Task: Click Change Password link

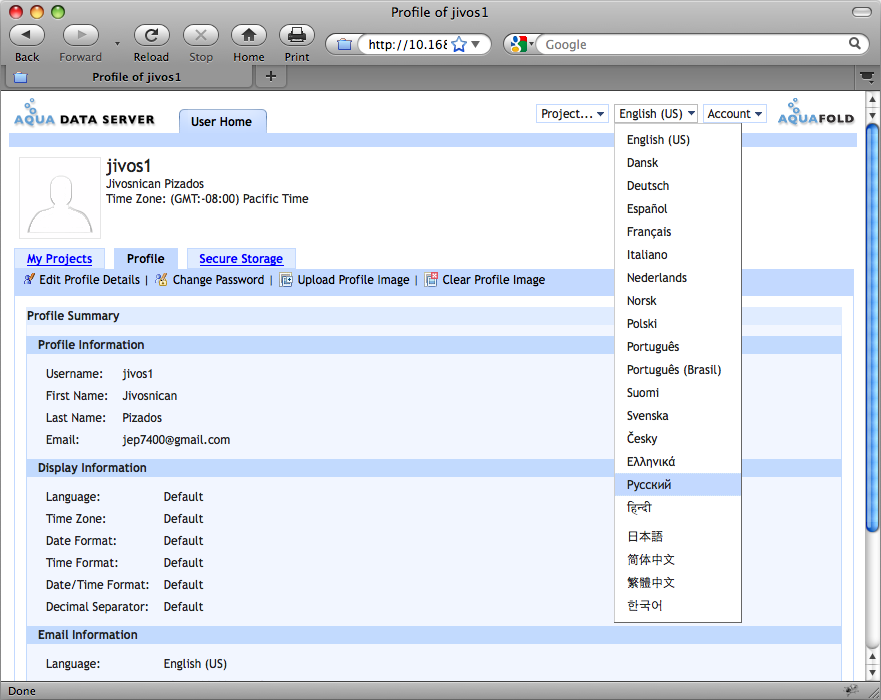Action: coord(218,280)
